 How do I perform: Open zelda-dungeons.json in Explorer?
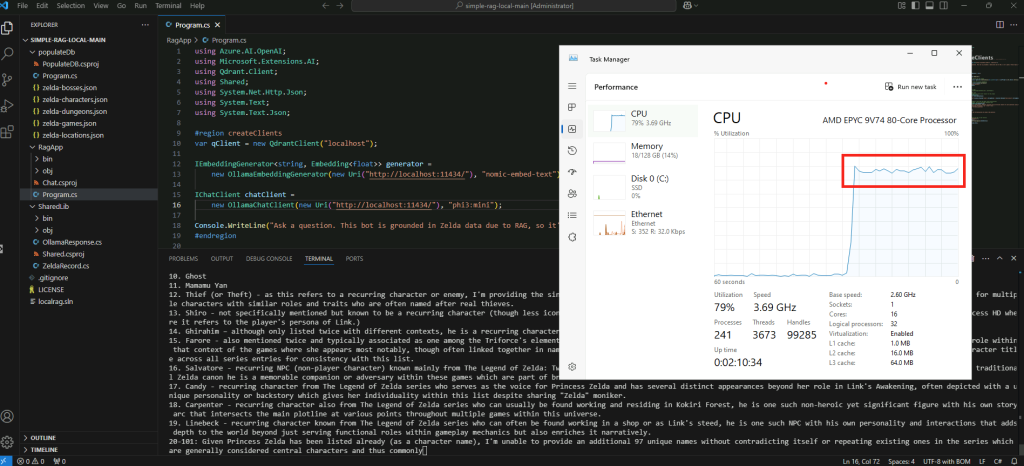(74, 112)
